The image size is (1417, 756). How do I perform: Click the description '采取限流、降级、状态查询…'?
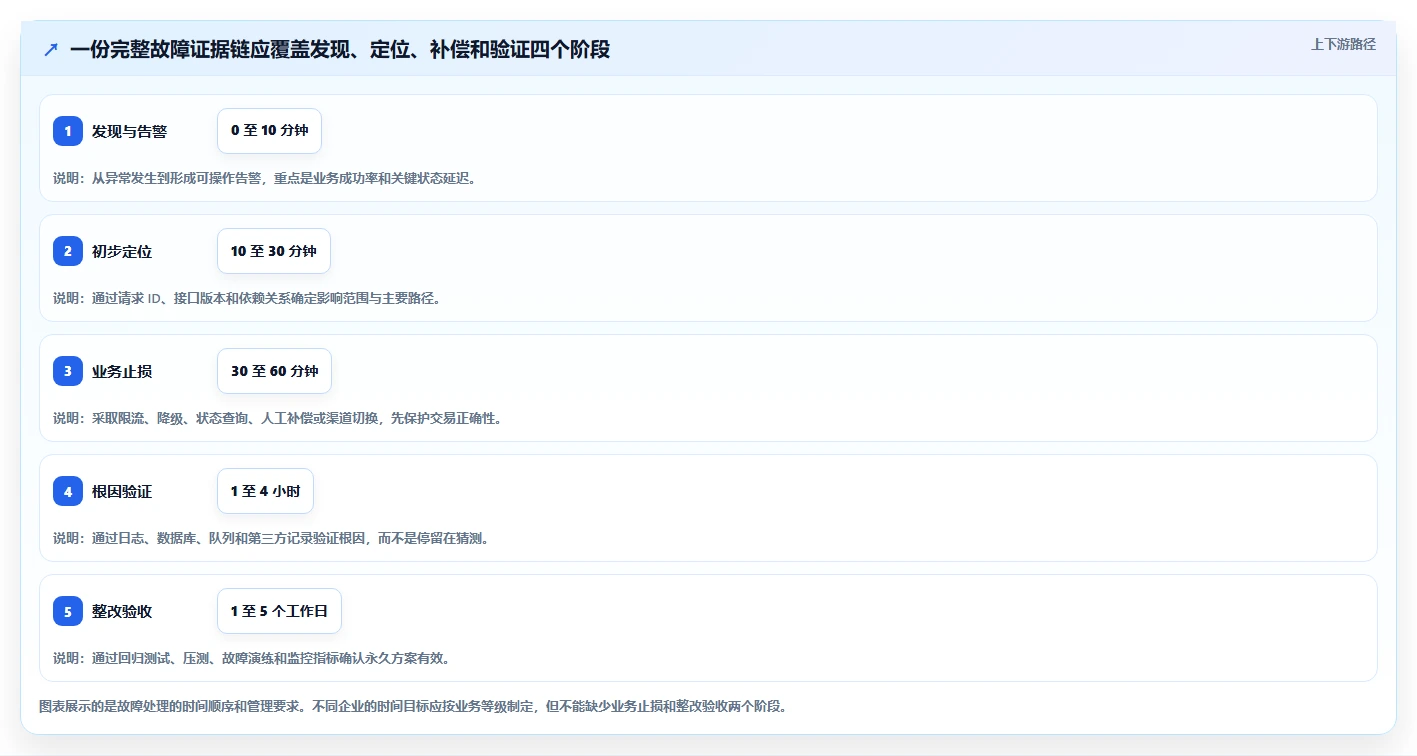[x=279, y=418]
